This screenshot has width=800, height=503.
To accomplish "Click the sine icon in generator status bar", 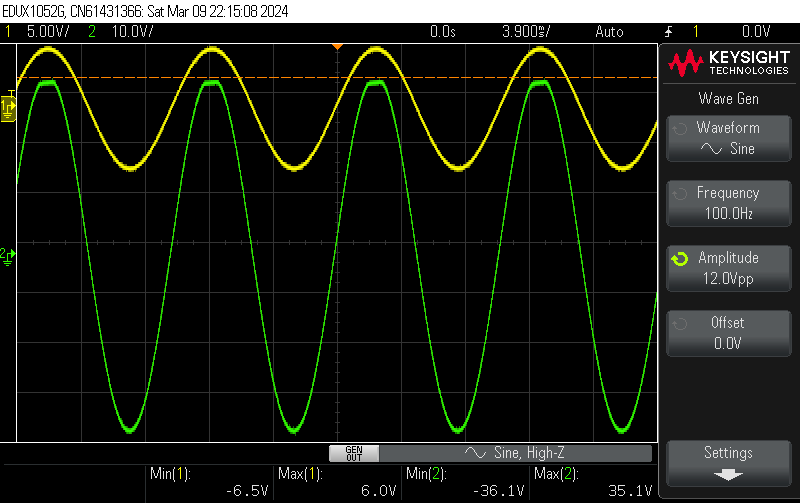I will 475,453.
